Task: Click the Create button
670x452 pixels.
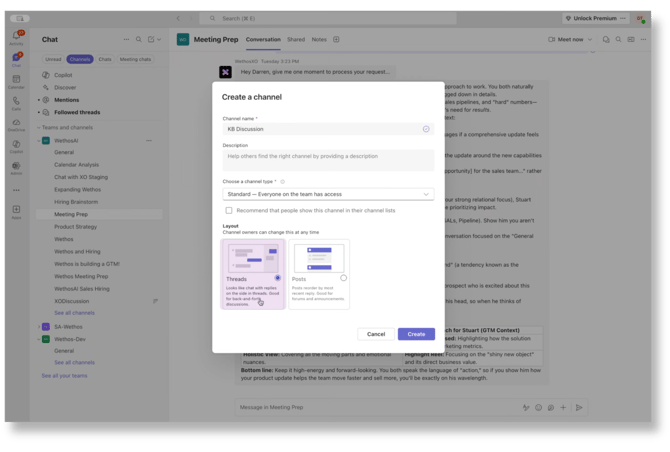Action: tap(416, 334)
